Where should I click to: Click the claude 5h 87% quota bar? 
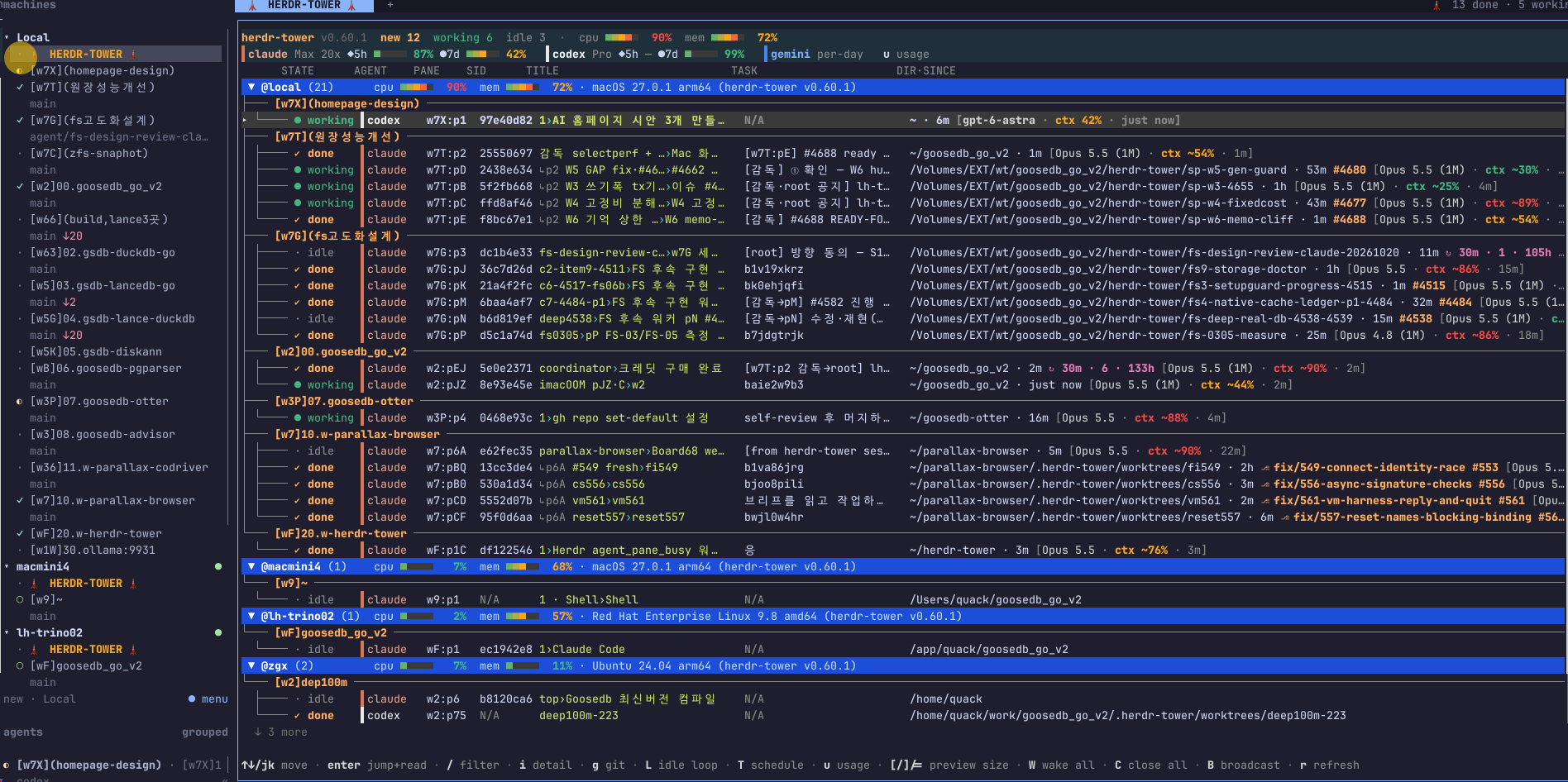click(x=390, y=55)
